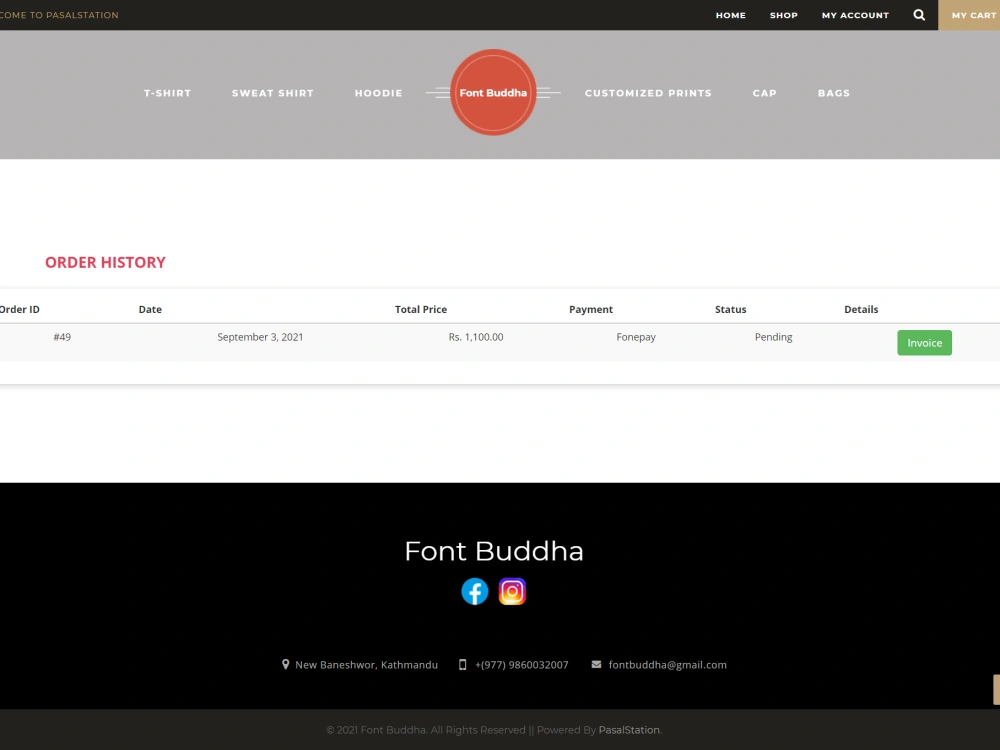Click the Total Price column header
Screen dimensions: 1000x750
click(421, 309)
